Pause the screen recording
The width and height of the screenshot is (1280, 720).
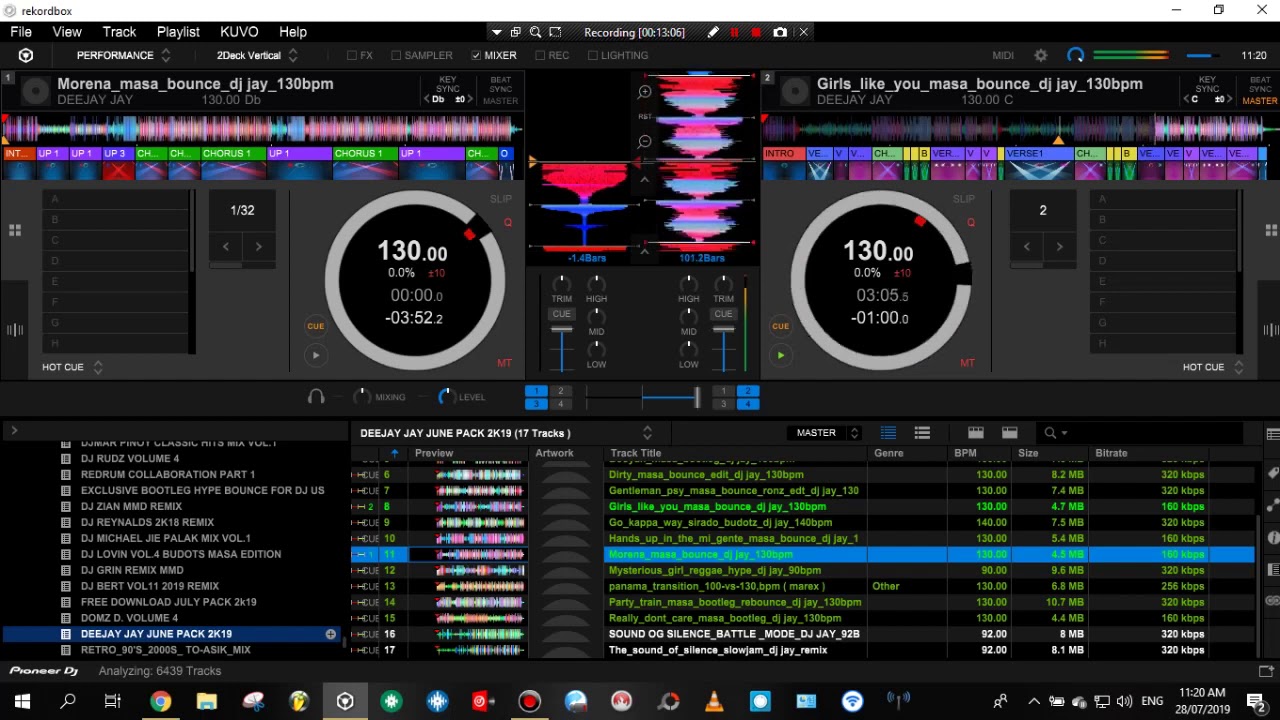[734, 32]
